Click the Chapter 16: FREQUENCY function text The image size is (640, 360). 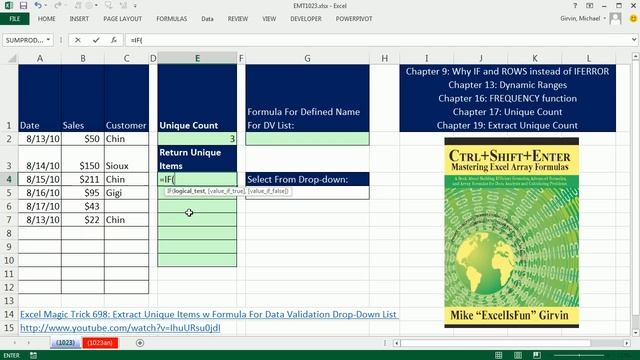507,98
